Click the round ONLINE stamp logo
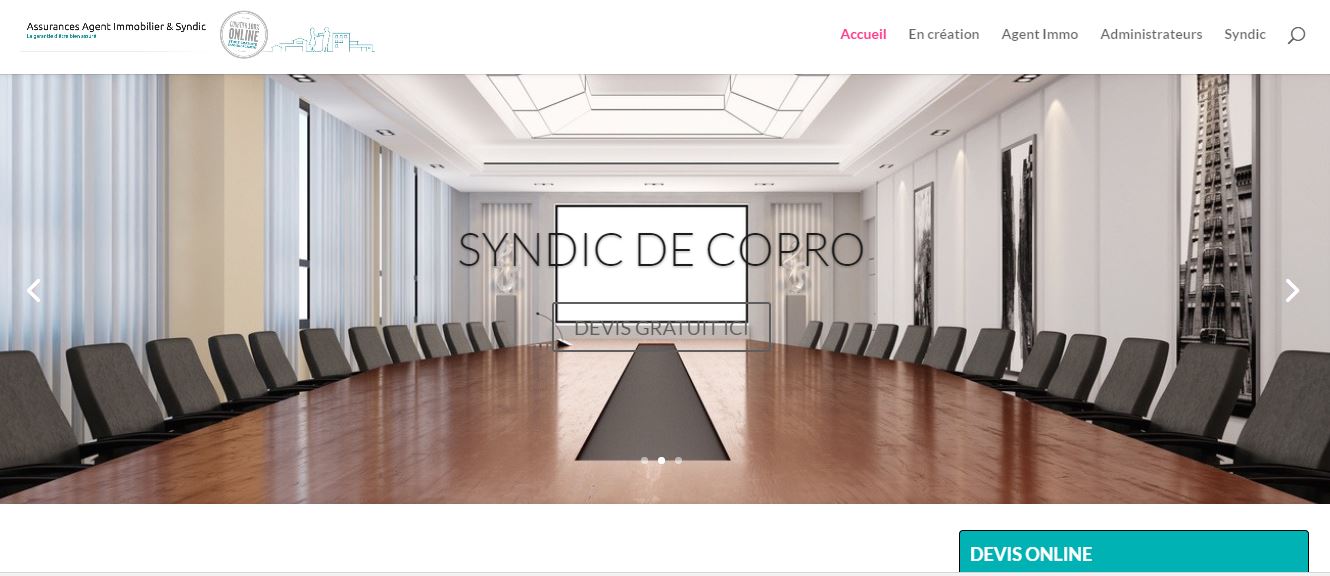Image resolution: width=1330 pixels, height=576 pixels. [x=244, y=34]
